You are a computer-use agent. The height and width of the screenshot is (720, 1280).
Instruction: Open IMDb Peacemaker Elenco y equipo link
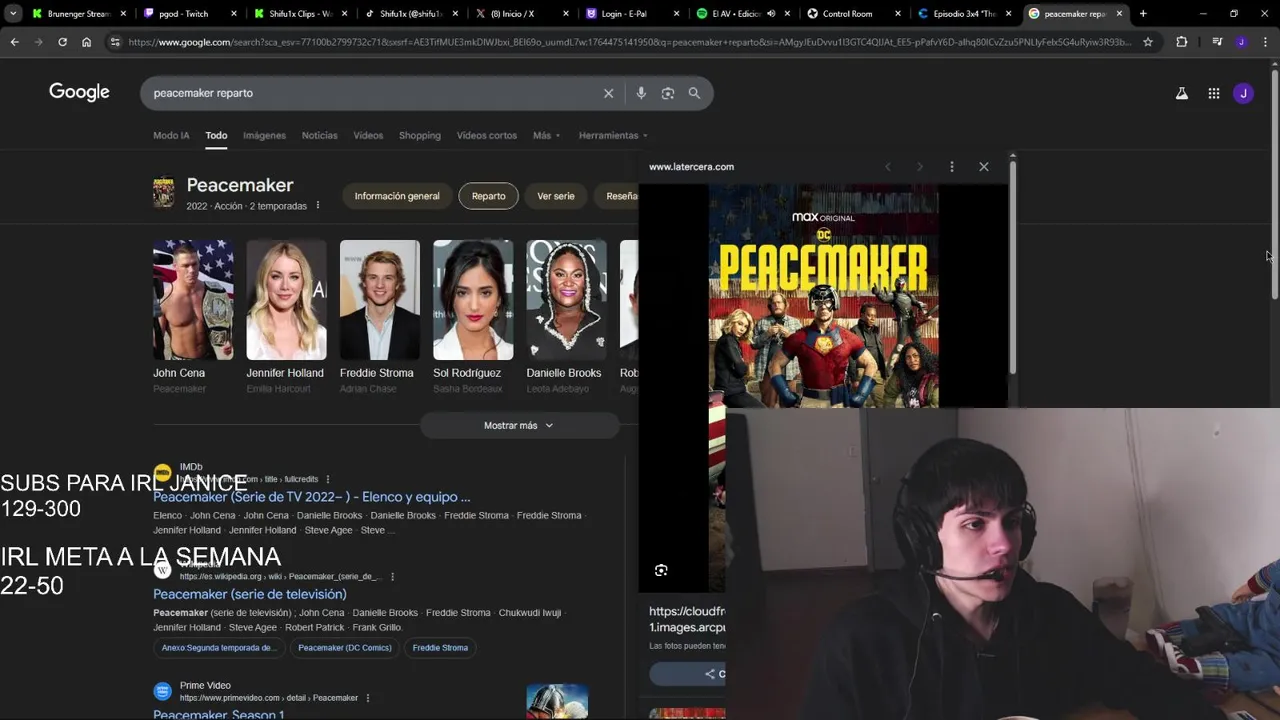coord(312,497)
